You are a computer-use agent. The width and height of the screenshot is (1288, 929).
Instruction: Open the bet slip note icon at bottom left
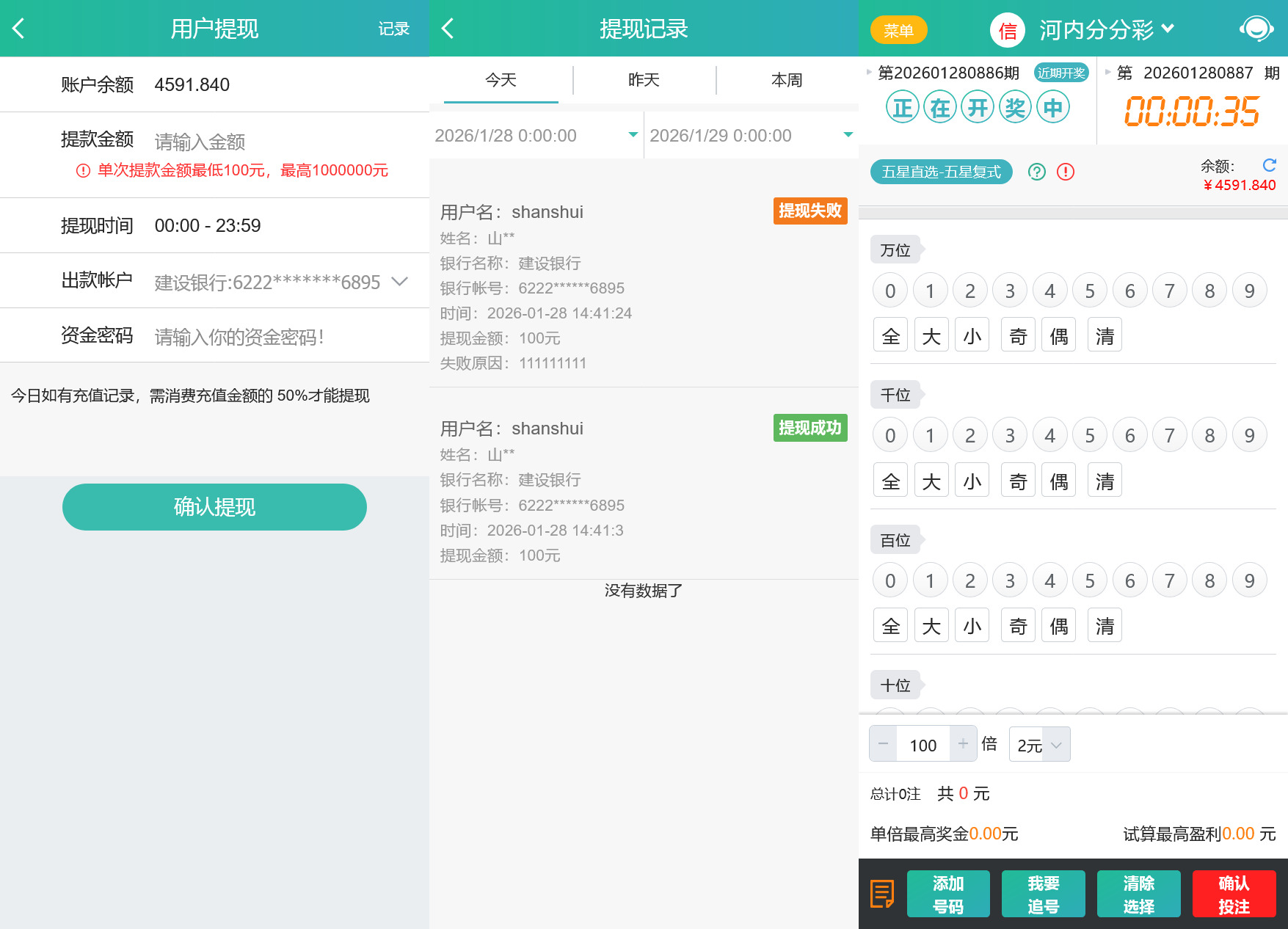click(x=881, y=894)
